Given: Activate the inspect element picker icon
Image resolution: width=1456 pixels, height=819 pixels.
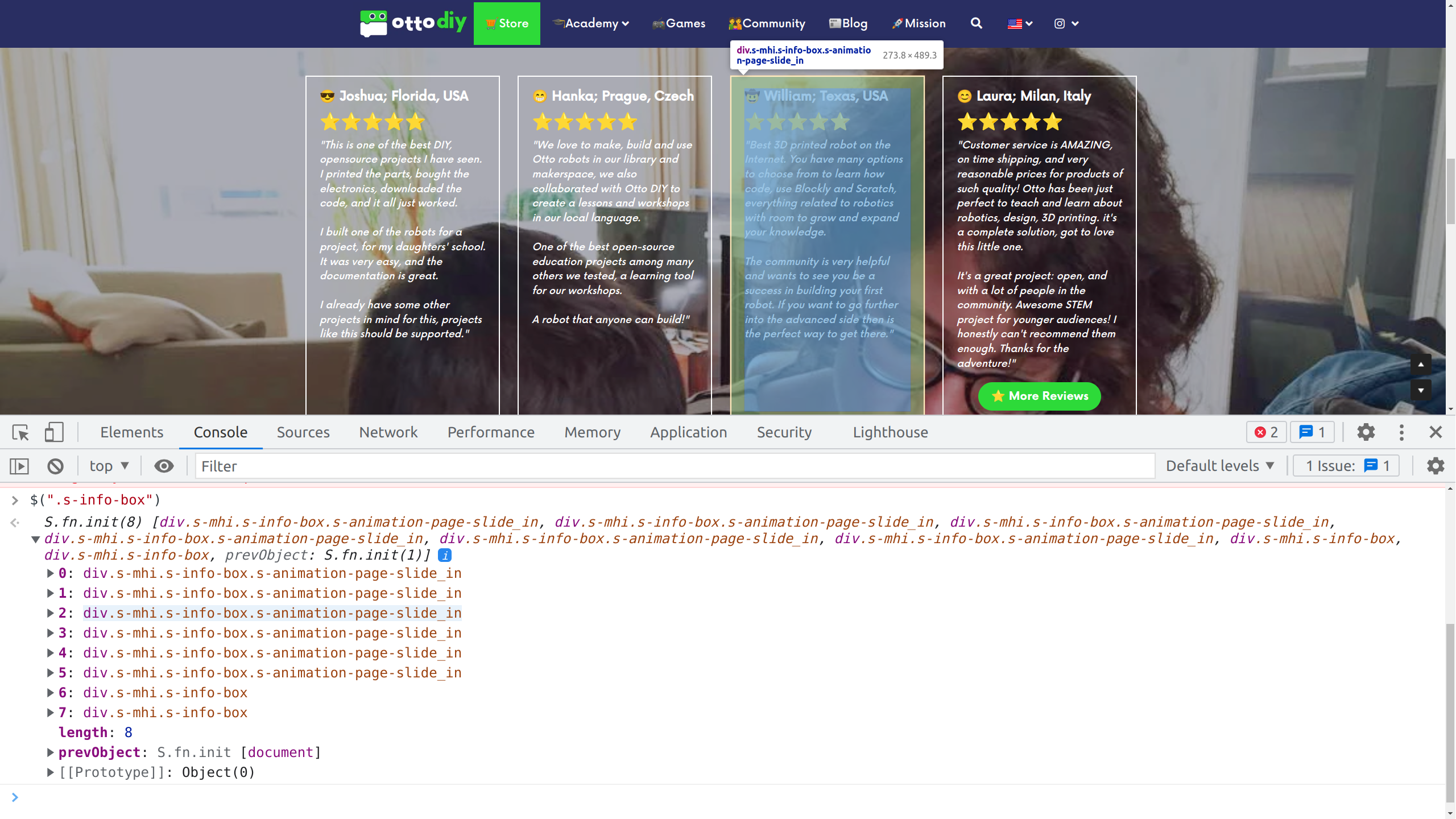Looking at the screenshot, I should pos(20,432).
